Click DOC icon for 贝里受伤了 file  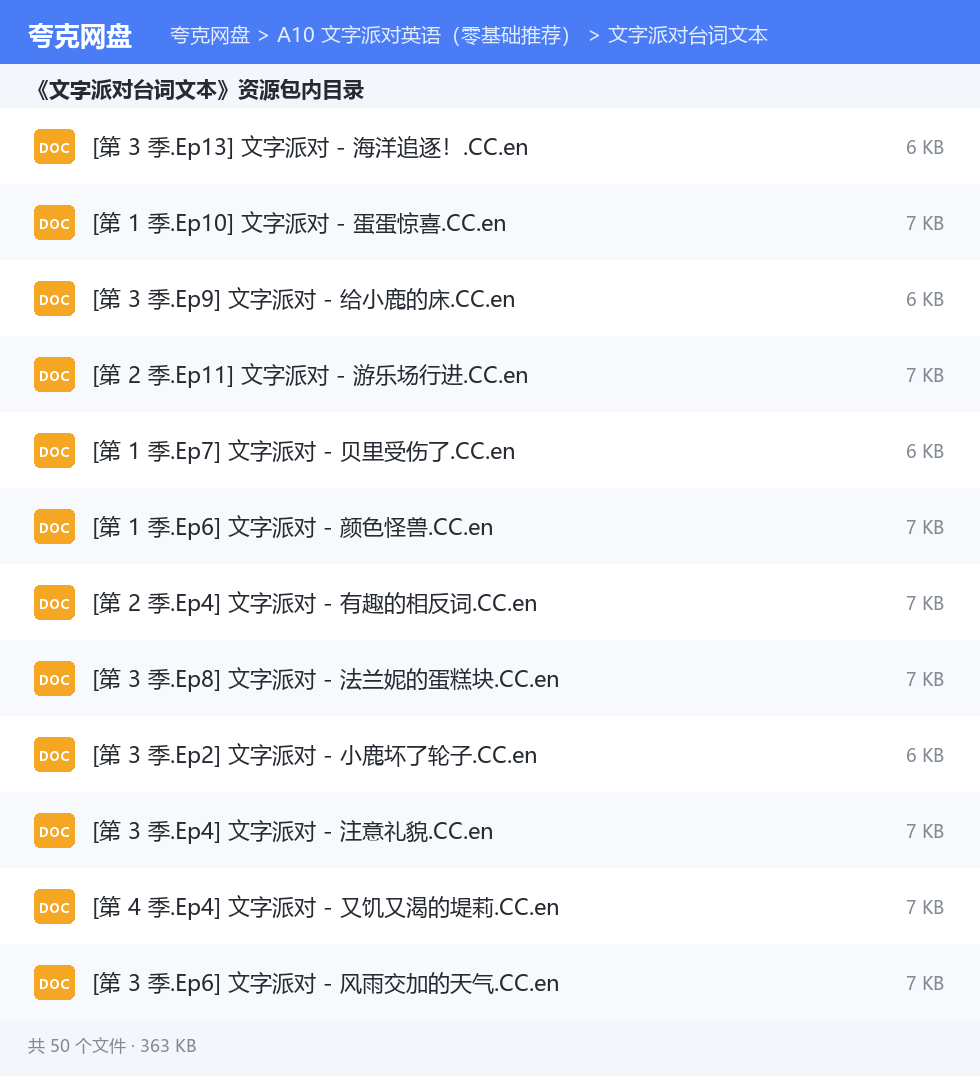click(x=54, y=451)
